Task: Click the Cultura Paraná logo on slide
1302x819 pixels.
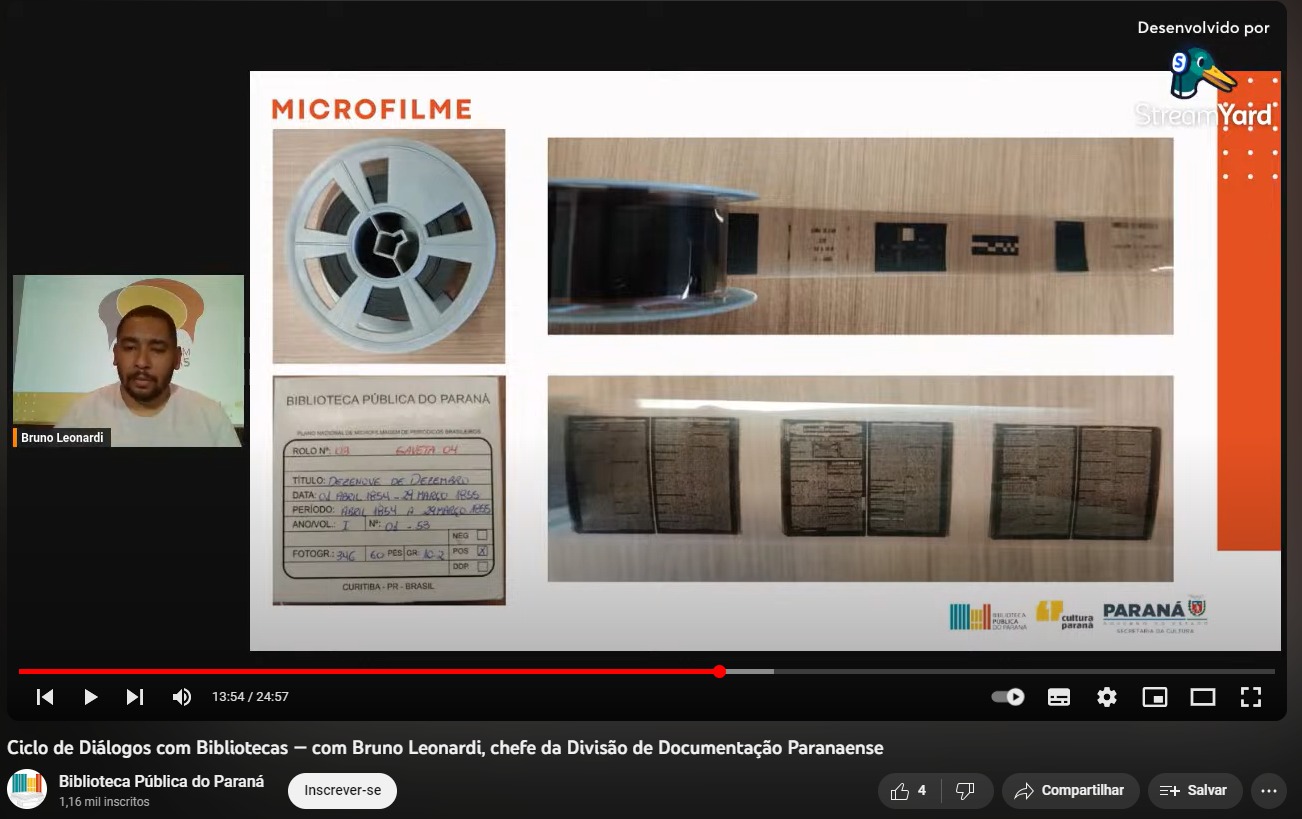Action: point(1064,615)
